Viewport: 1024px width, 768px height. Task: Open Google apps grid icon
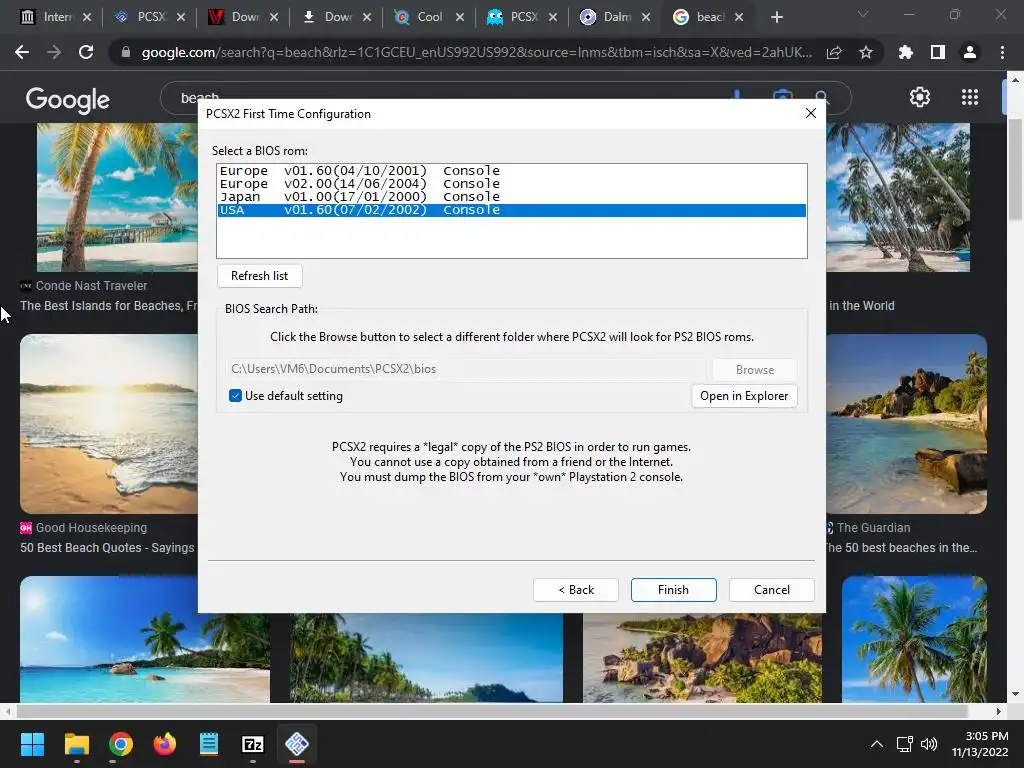pos(970,97)
